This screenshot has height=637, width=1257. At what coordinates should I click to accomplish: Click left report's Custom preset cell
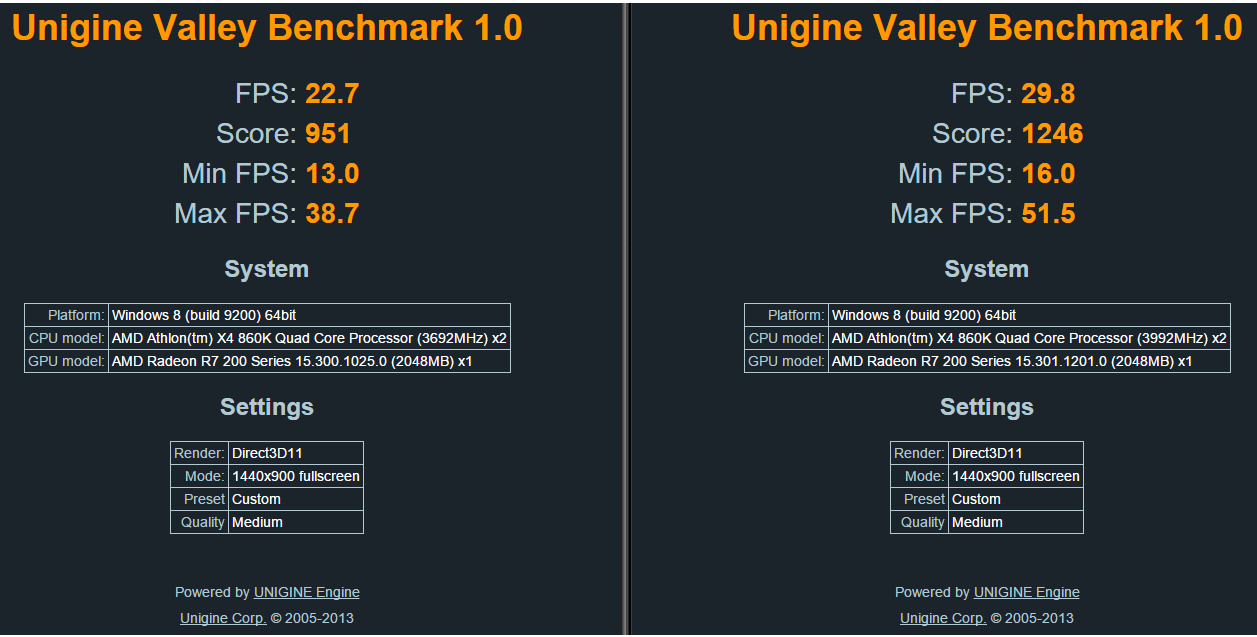pyautogui.click(x=296, y=499)
